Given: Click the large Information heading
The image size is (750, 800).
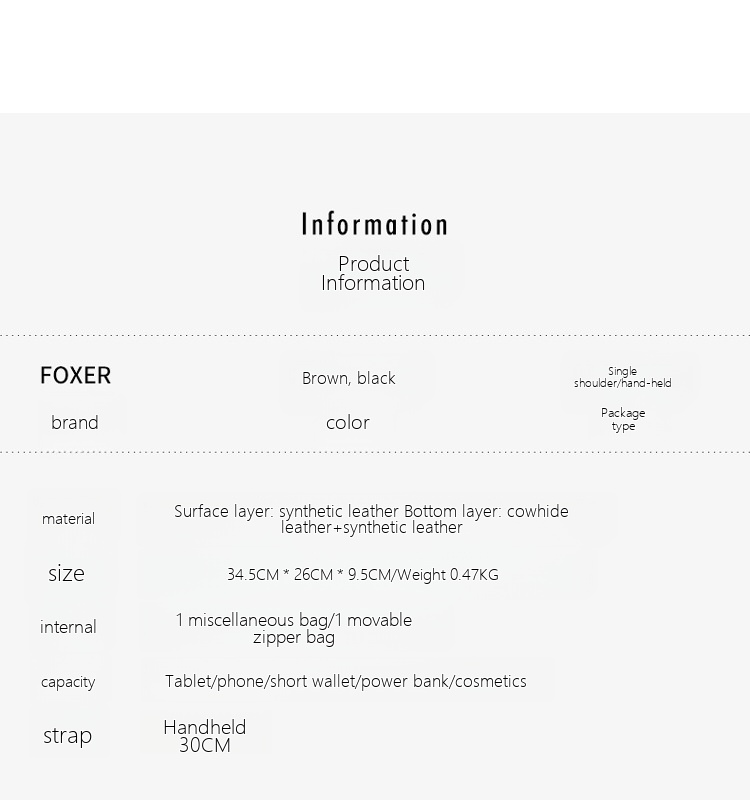Looking at the screenshot, I should pyautogui.click(x=374, y=224).
